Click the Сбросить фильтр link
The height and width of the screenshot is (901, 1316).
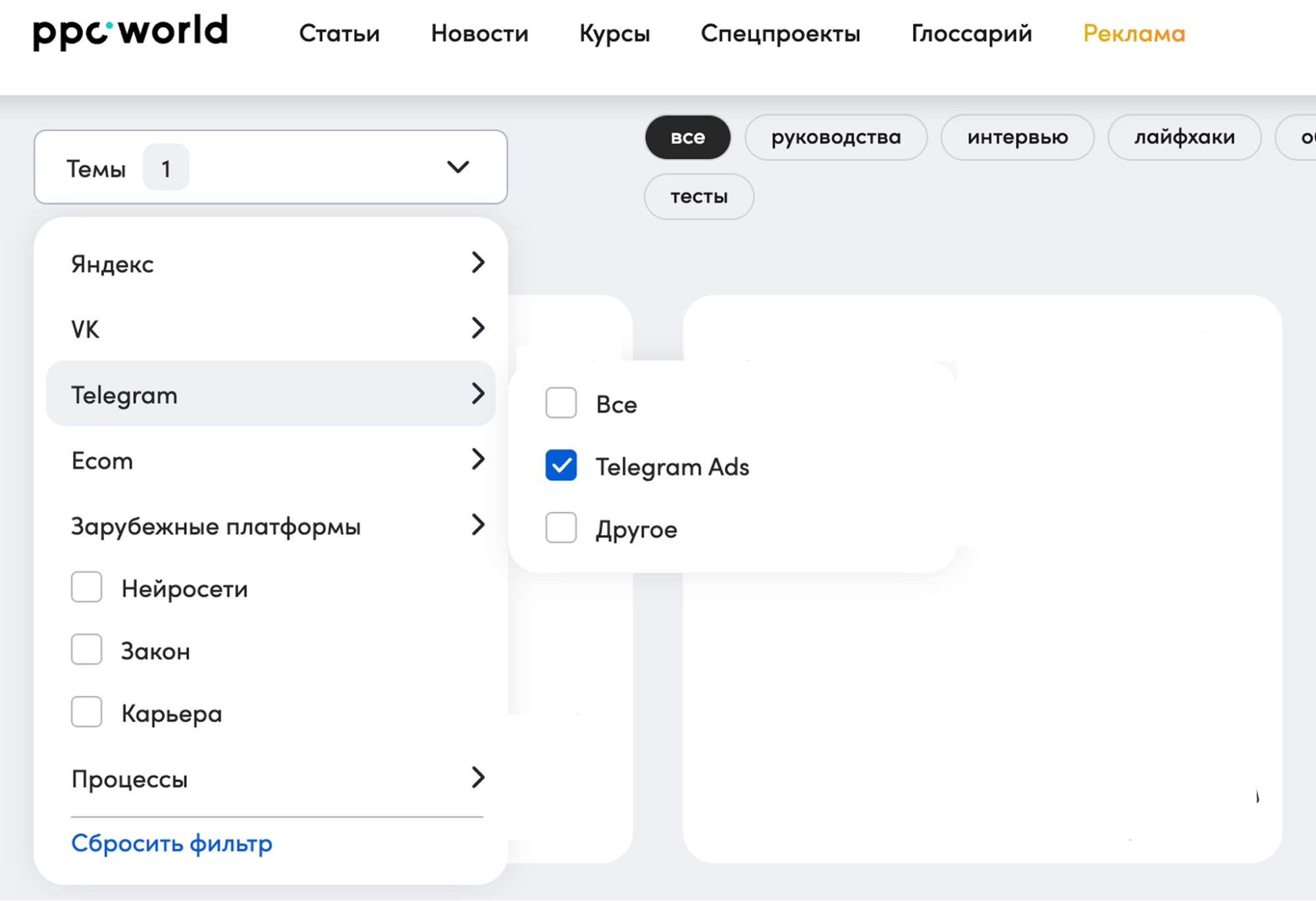coord(171,842)
